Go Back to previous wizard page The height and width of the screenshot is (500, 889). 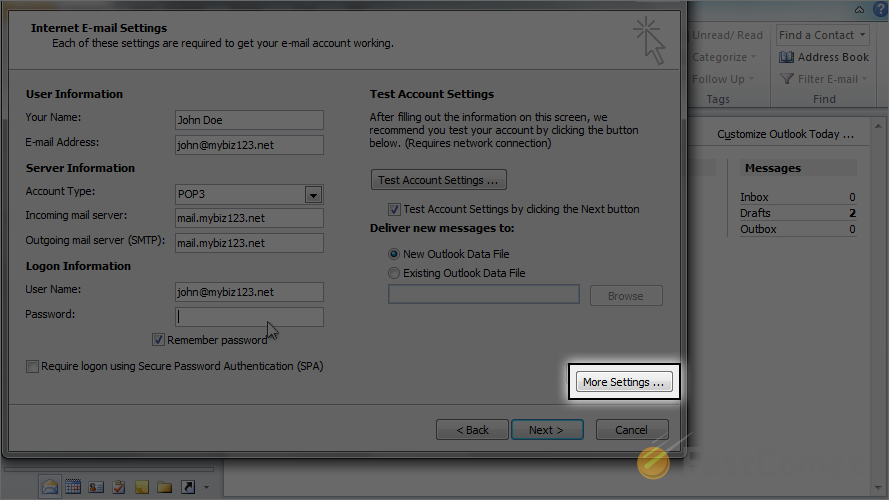tap(472, 430)
